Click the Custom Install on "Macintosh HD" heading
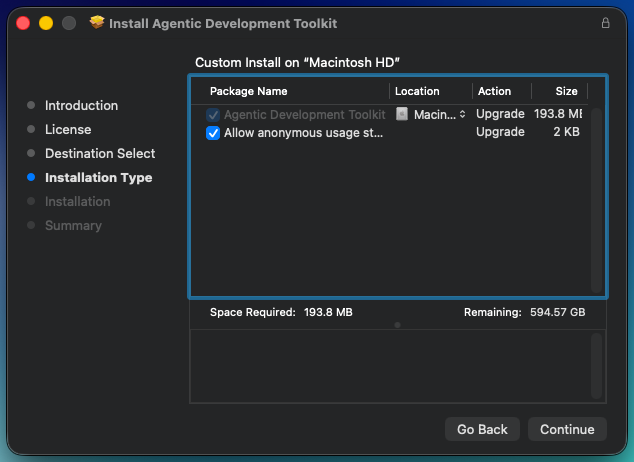This screenshot has width=634, height=462. point(297,63)
